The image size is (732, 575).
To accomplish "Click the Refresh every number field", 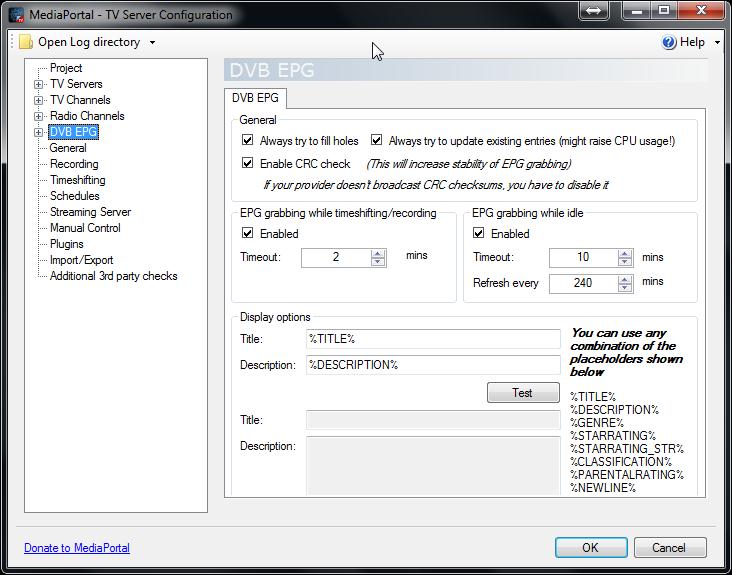I will 584,283.
